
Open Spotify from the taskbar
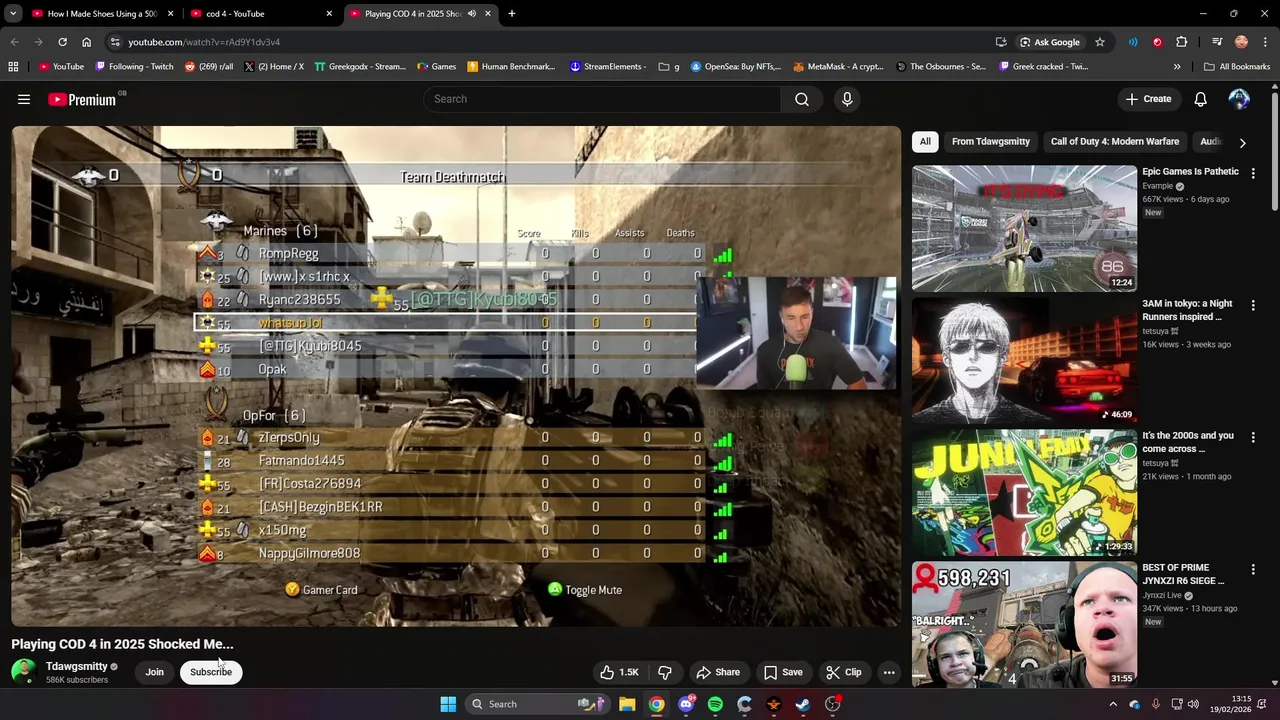pyautogui.click(x=715, y=704)
